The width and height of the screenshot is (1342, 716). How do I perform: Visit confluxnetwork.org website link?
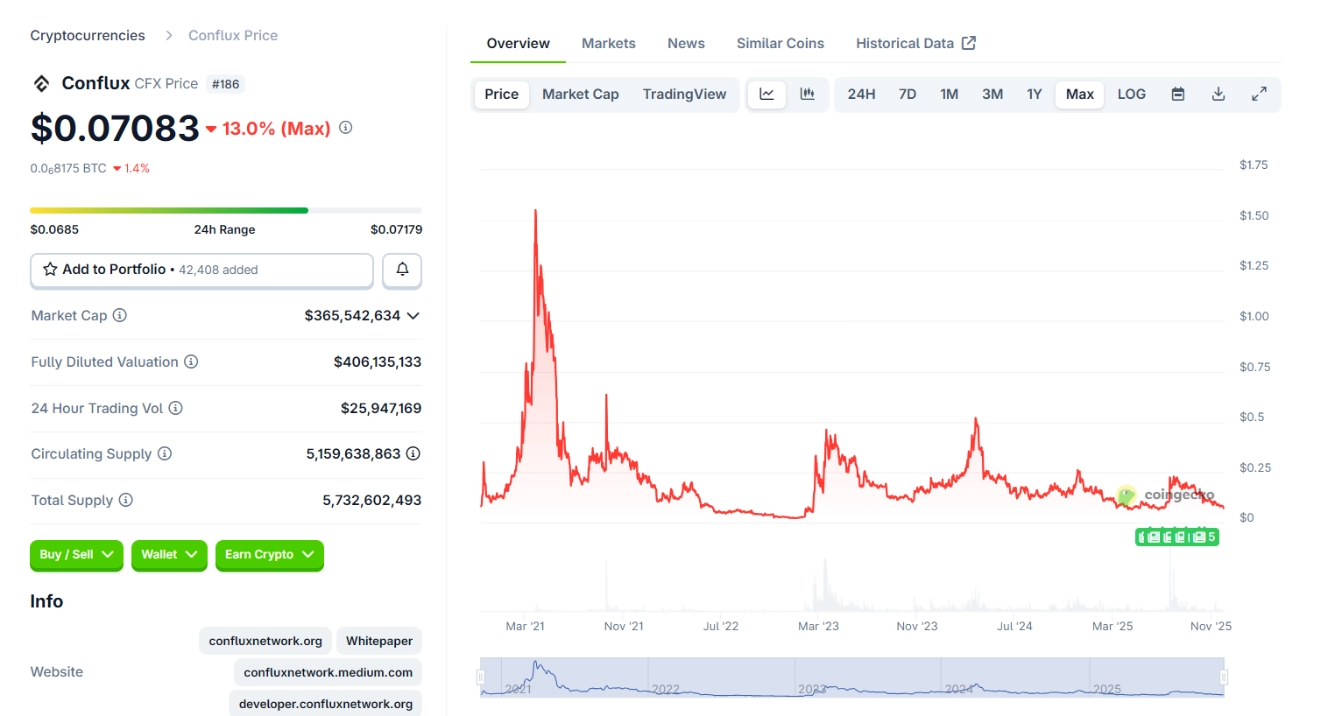(264, 640)
